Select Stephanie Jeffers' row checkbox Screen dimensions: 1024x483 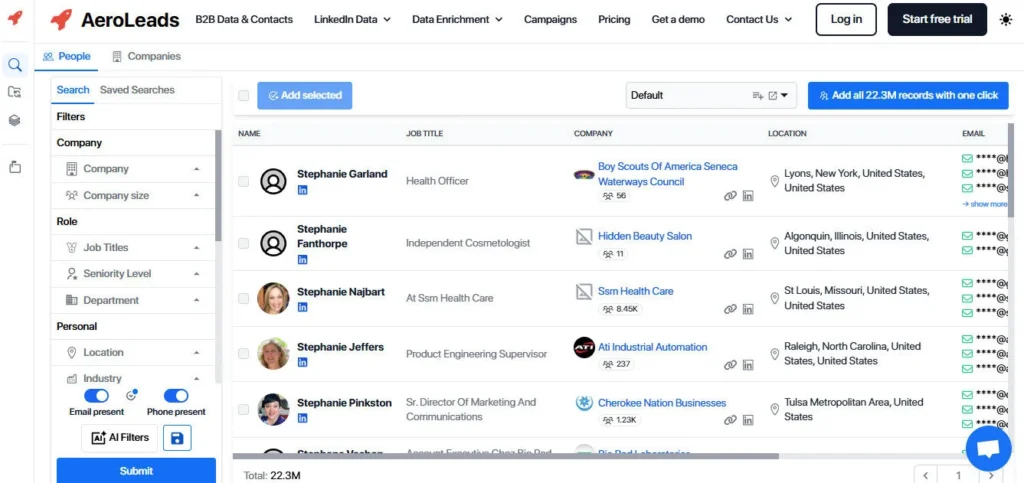pyautogui.click(x=244, y=354)
